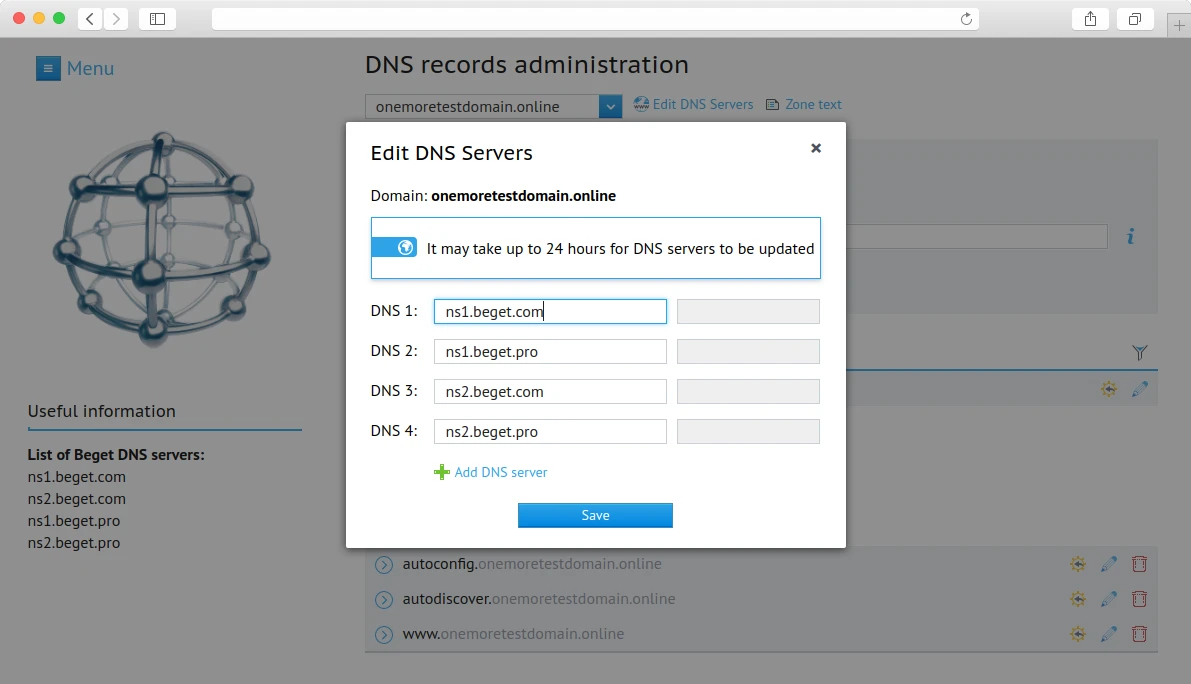Click the DNS 2 hostname field
This screenshot has width=1191, height=684.
click(x=550, y=352)
